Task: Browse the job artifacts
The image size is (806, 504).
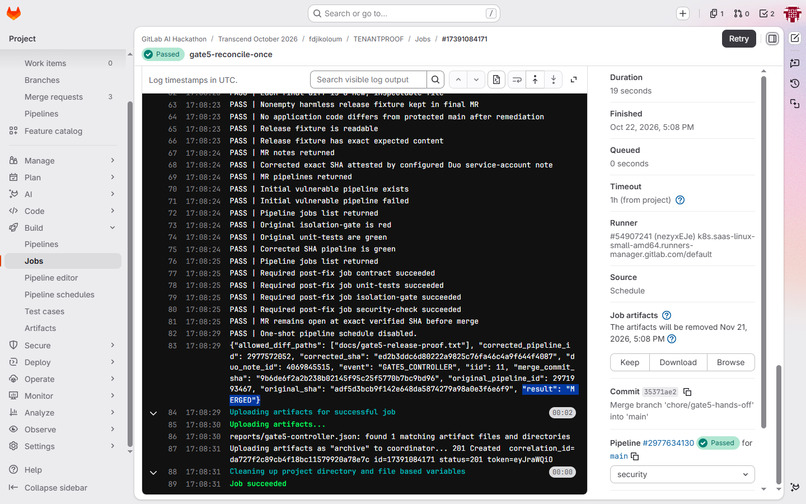Action: [x=730, y=362]
